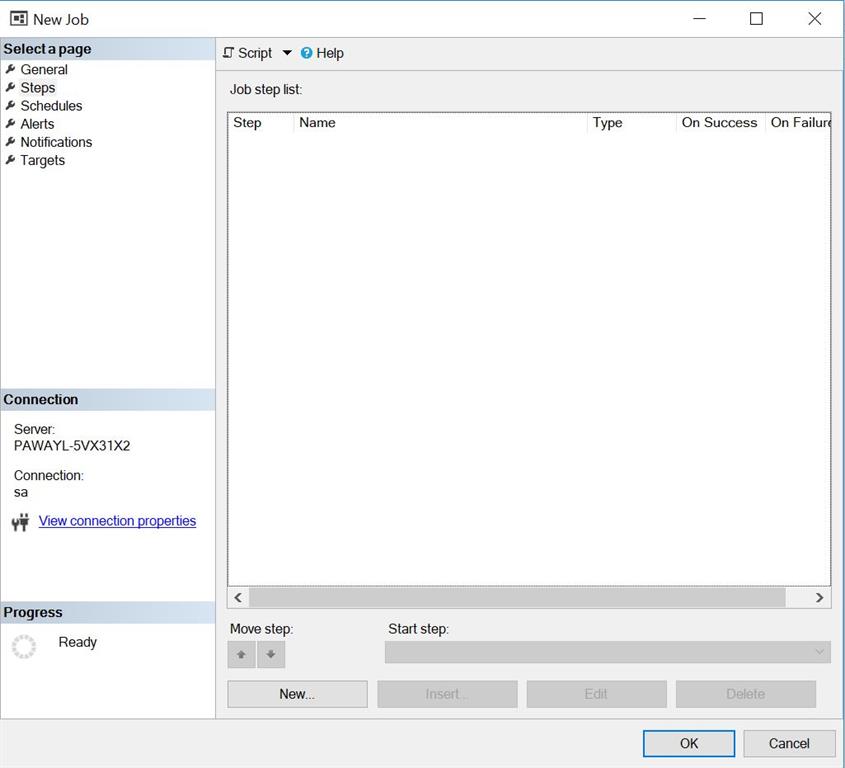845x768 pixels.
Task: Click the New Job window title icon
Action: tap(19, 19)
